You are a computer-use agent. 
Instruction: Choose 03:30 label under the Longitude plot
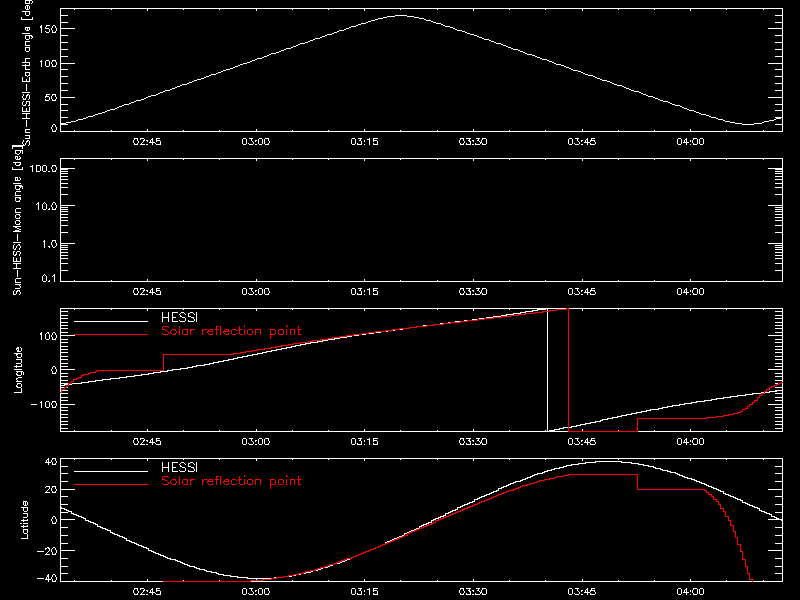click(x=473, y=442)
